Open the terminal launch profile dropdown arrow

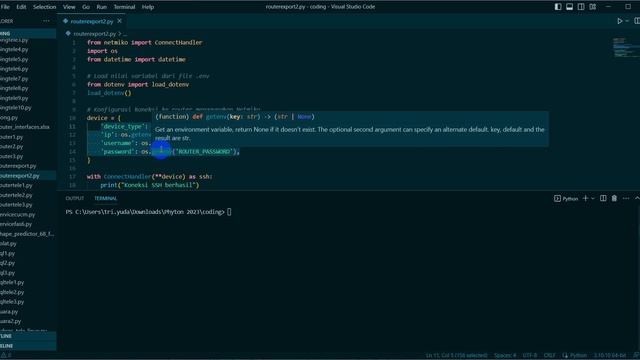(593, 198)
